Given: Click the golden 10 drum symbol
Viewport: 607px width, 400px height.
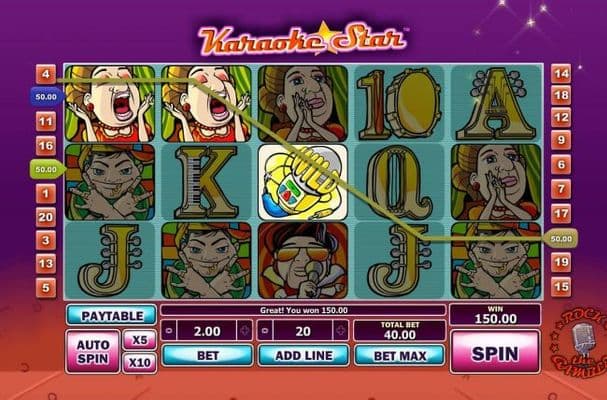Looking at the screenshot, I should [400, 103].
